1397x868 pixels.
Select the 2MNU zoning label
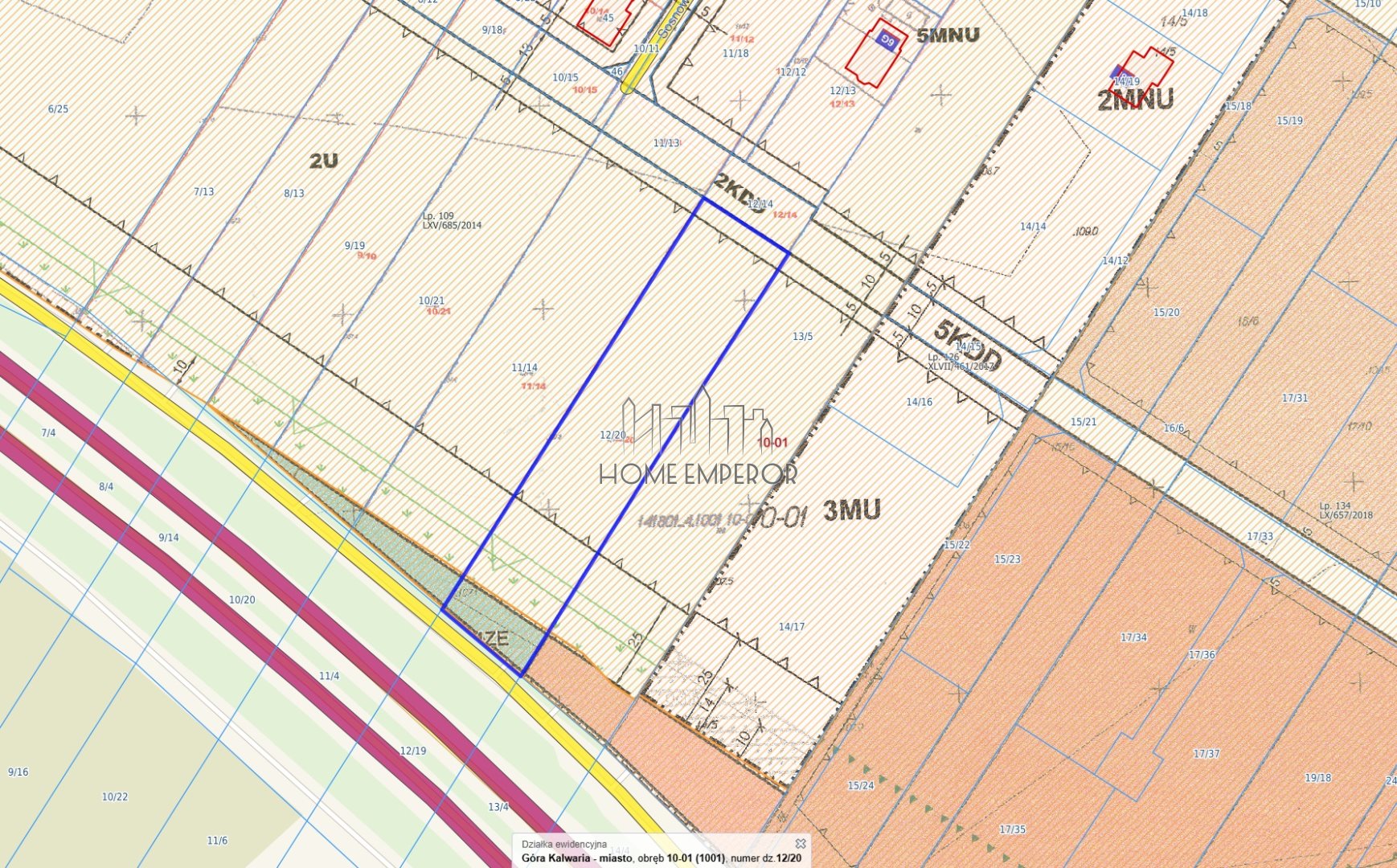[x=1135, y=100]
